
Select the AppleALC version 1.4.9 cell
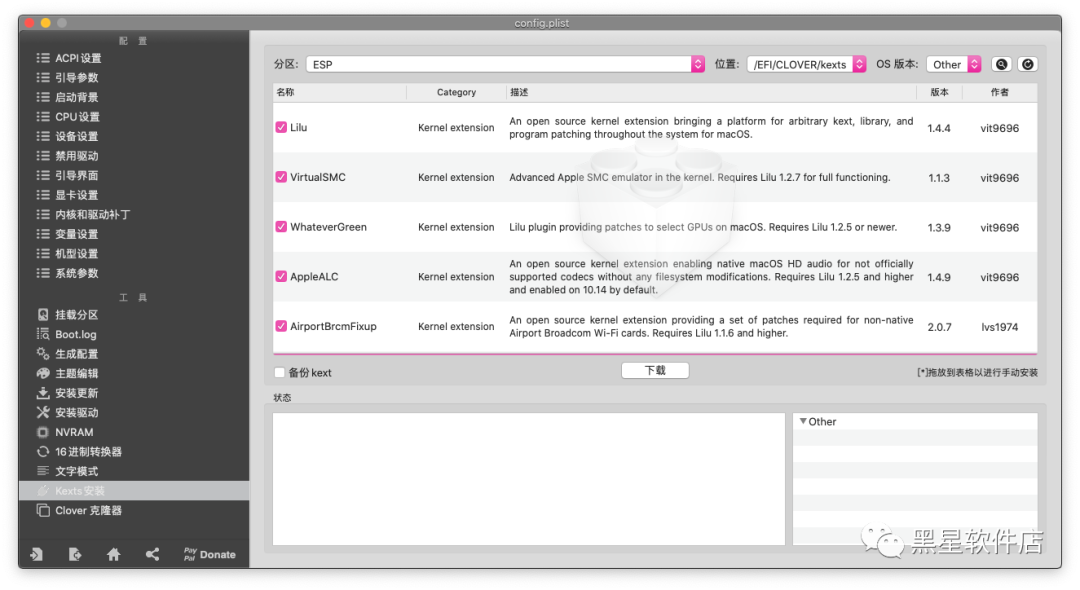(939, 277)
